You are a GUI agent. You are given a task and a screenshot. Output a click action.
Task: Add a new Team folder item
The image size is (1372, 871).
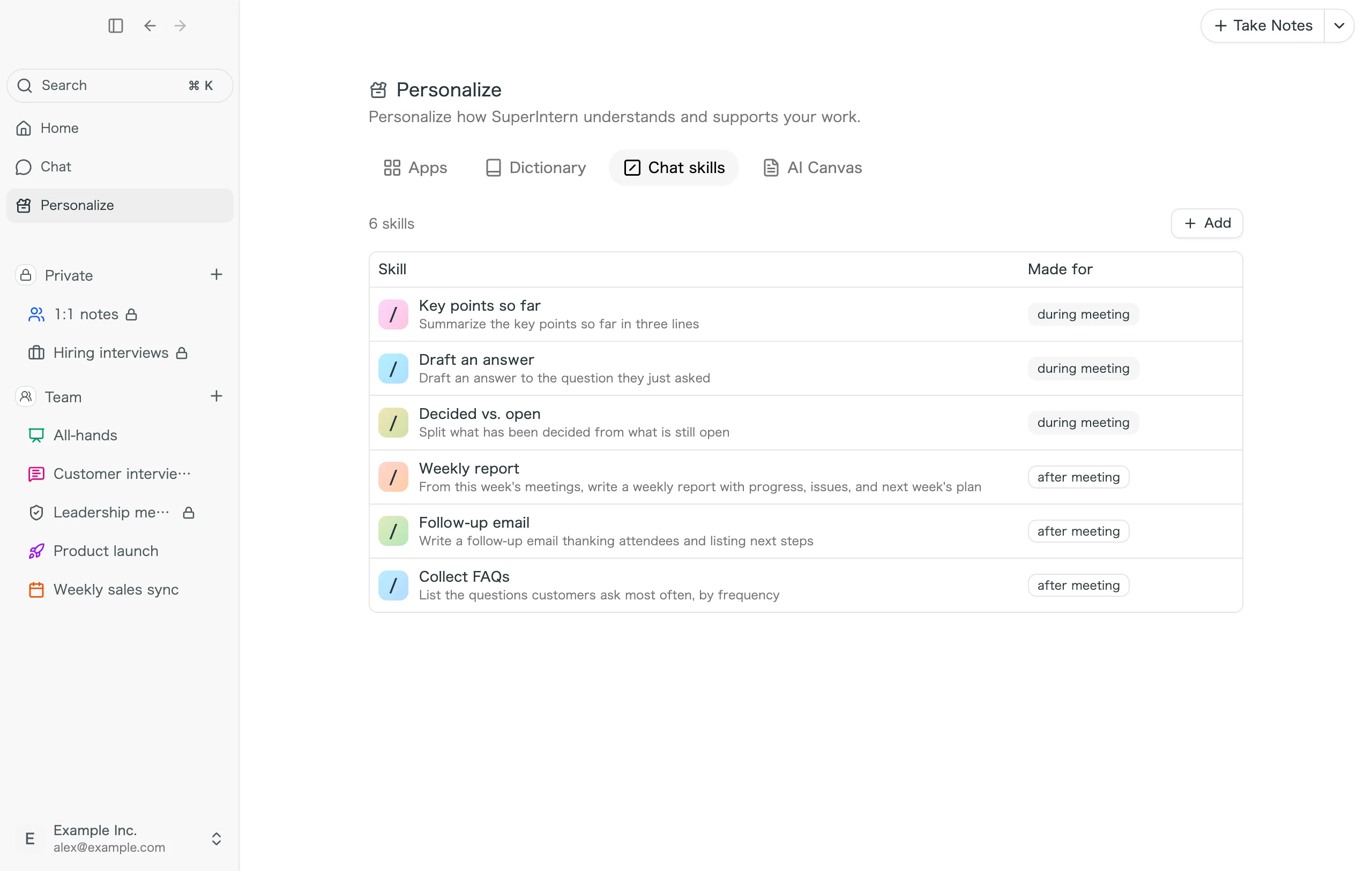(217, 396)
